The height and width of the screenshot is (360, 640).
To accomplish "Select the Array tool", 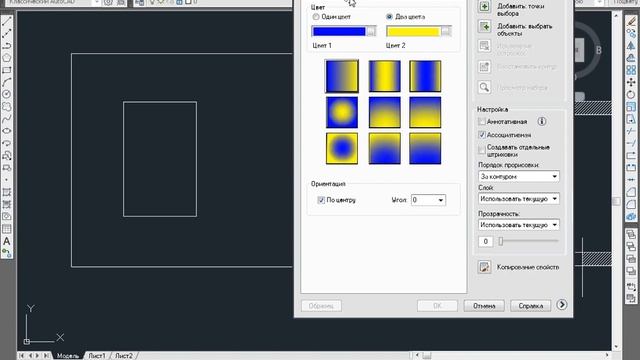I will pos(631,70).
